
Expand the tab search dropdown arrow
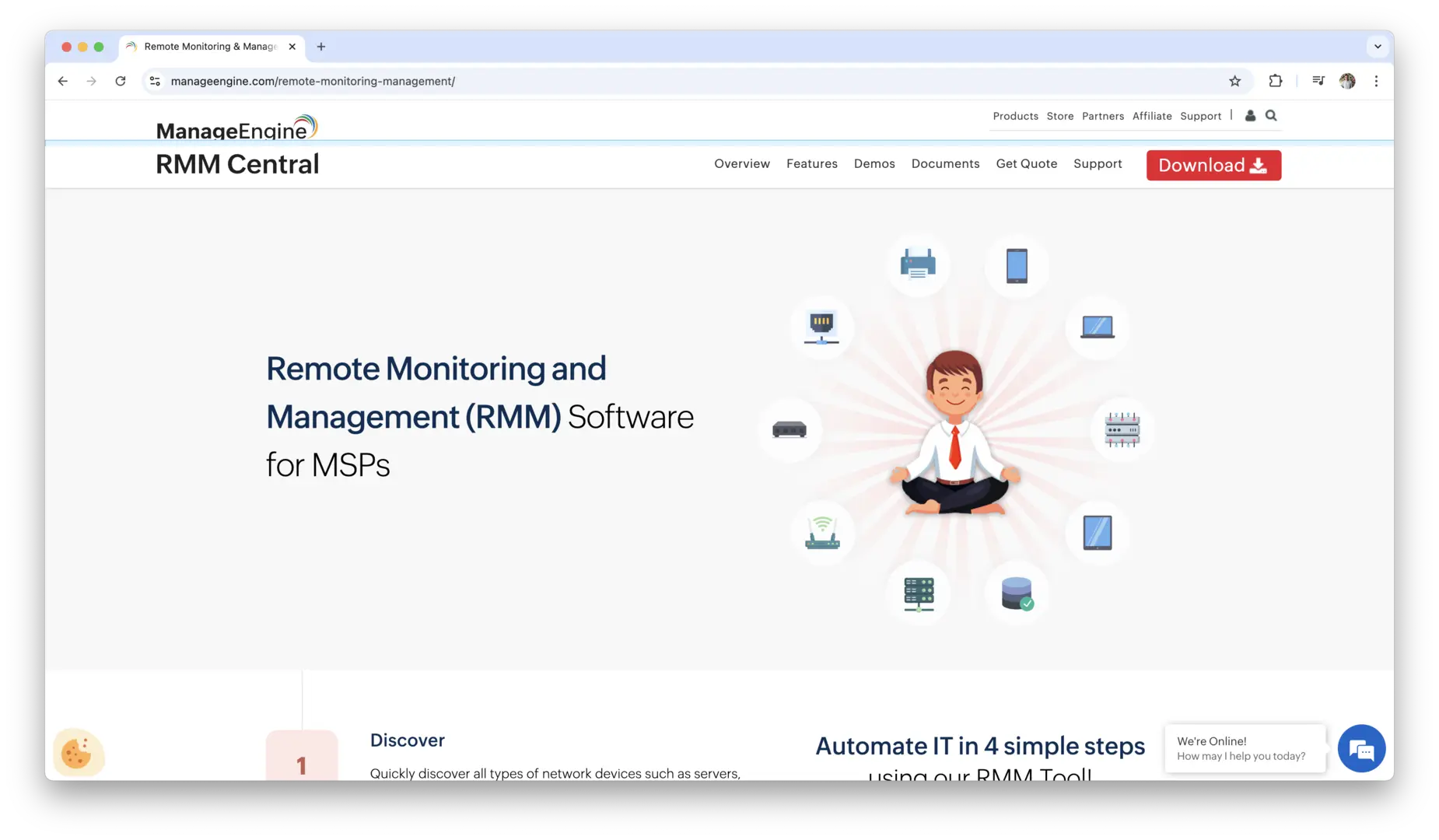(x=1378, y=47)
